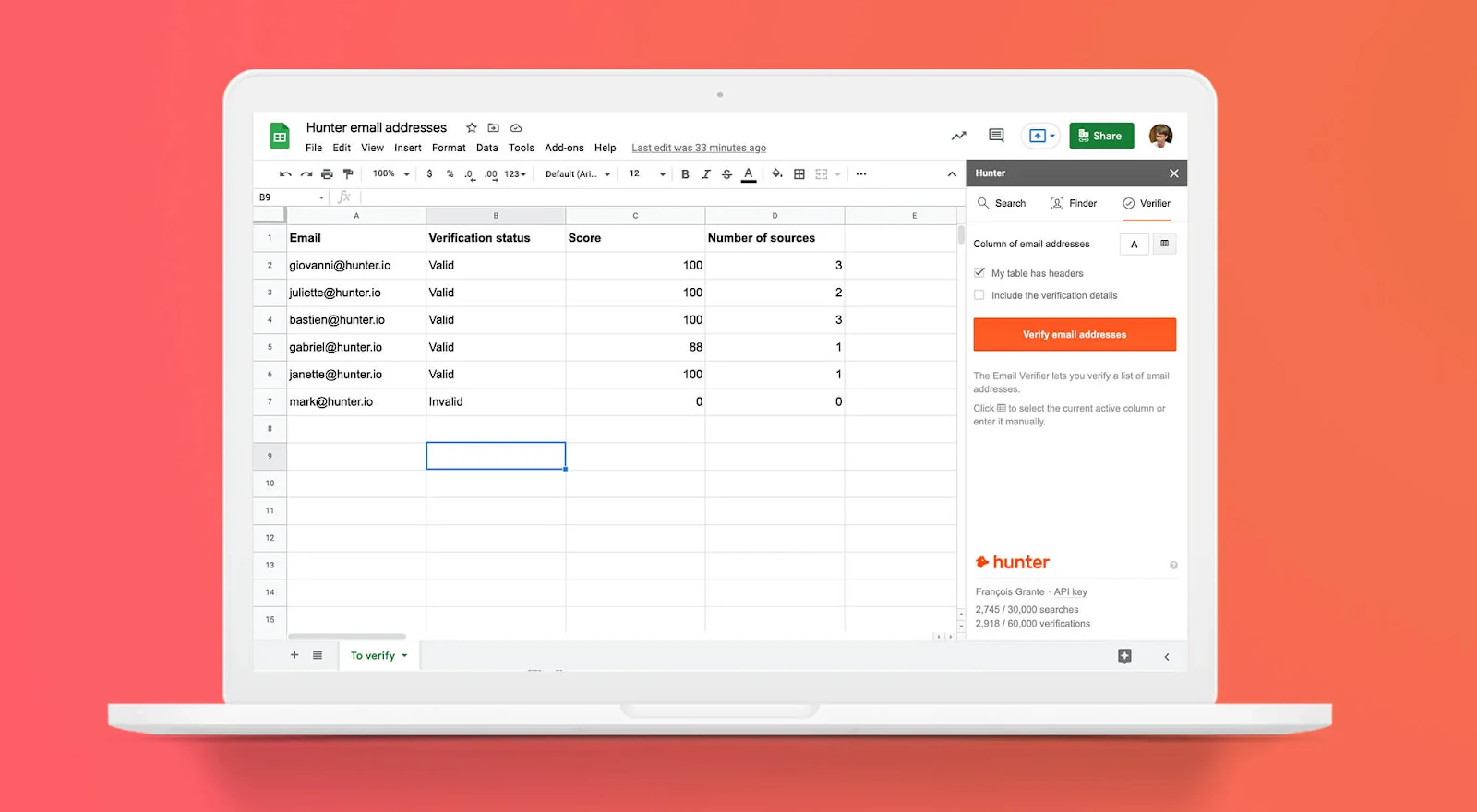
Task: Open Hunter help question mark icon
Action: coord(1173,565)
